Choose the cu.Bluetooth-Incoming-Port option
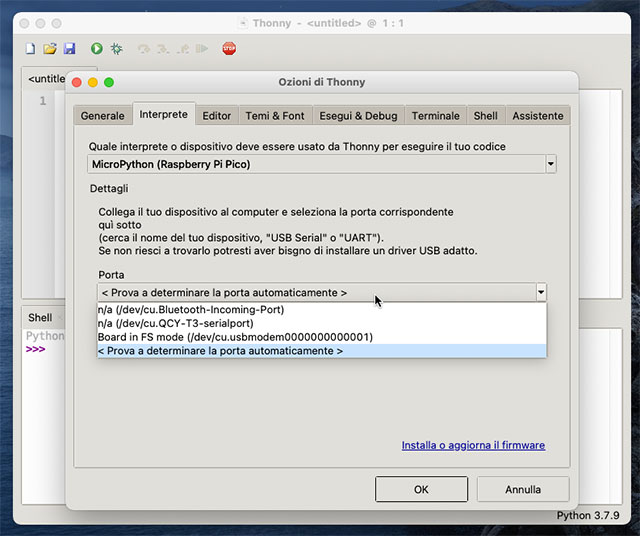The image size is (640, 536). point(191,310)
